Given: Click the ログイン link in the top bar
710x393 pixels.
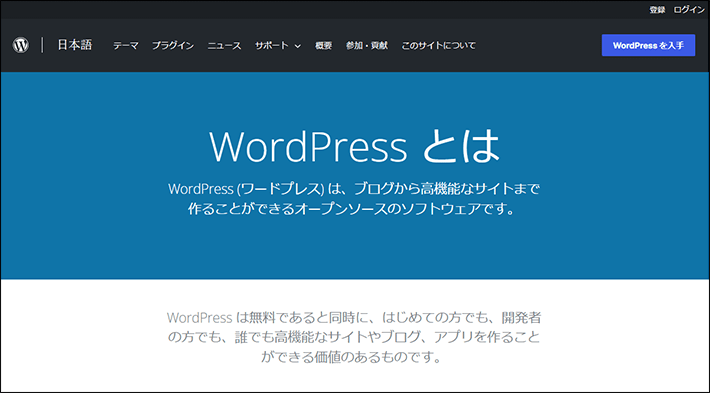Looking at the screenshot, I should [688, 10].
